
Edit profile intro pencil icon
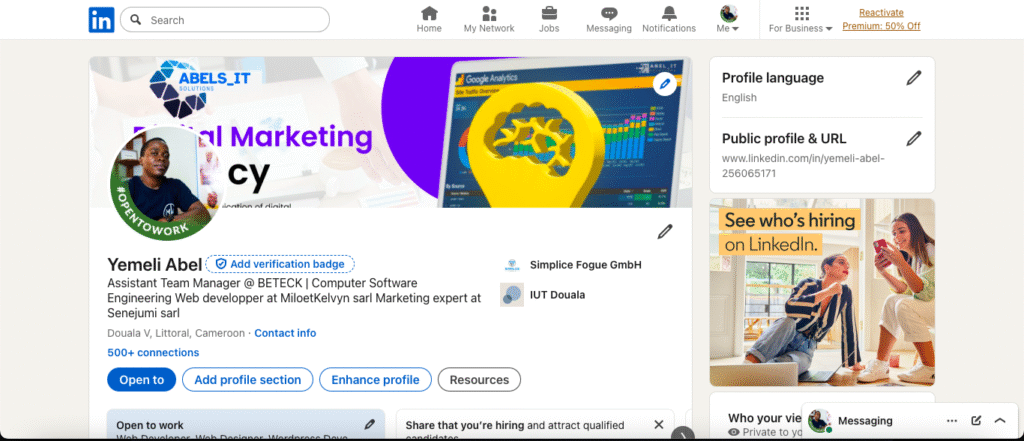point(665,232)
